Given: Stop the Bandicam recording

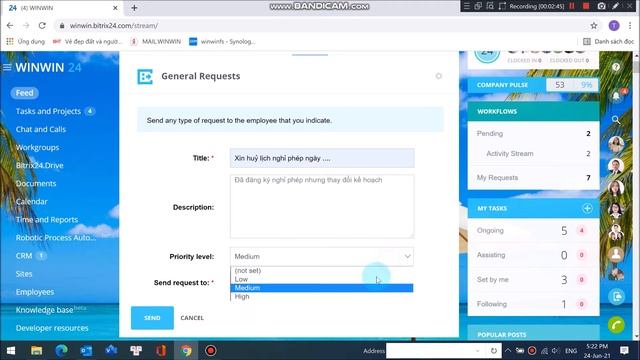Looking at the screenshot, I should click(586, 6).
